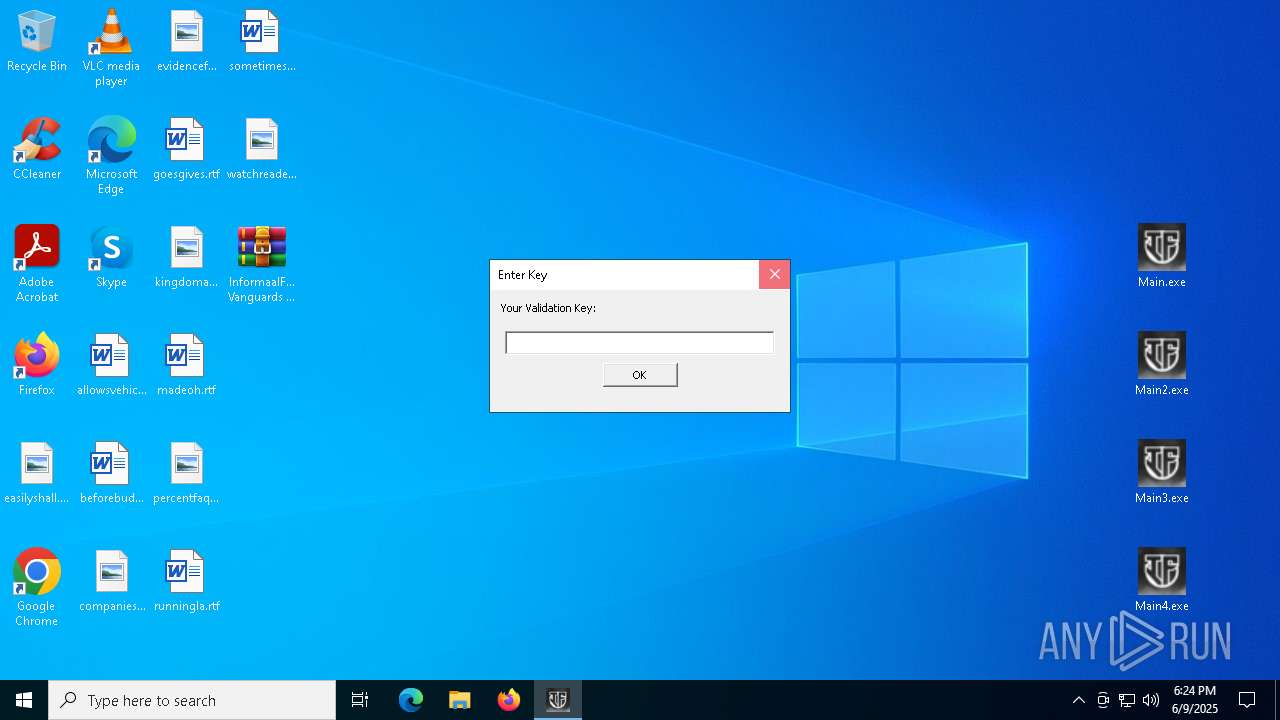Open the Windows Start menu
The height and width of the screenshot is (720, 1280).
click(24, 700)
